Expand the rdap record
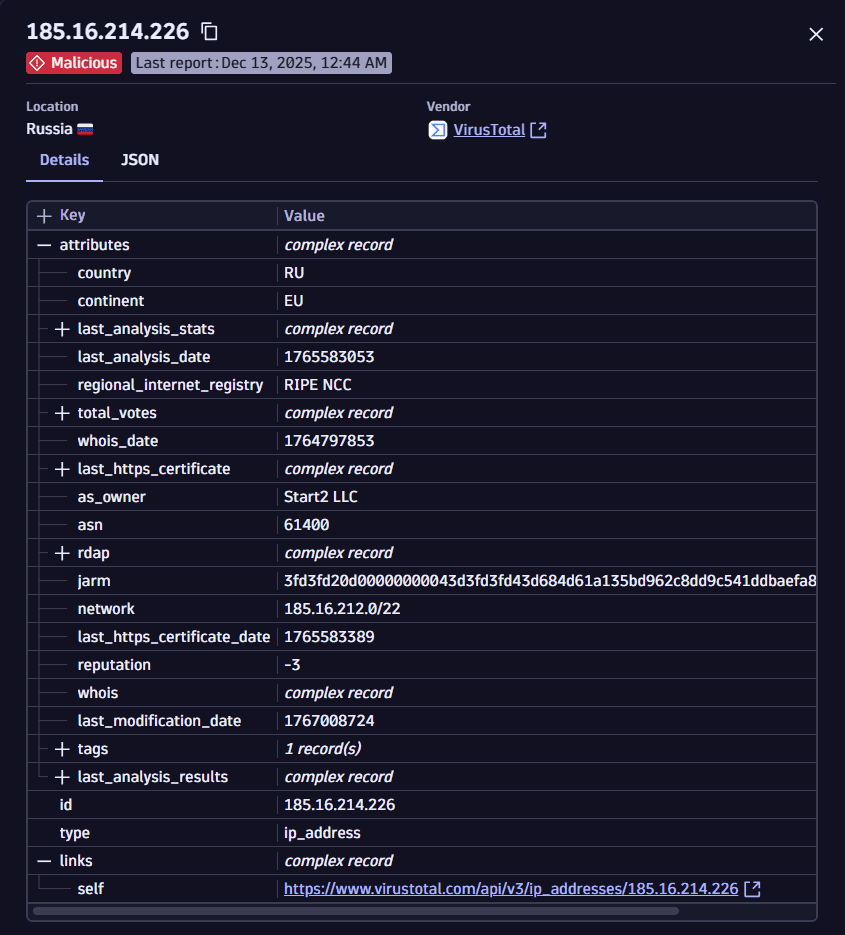This screenshot has width=845, height=935. pos(60,552)
